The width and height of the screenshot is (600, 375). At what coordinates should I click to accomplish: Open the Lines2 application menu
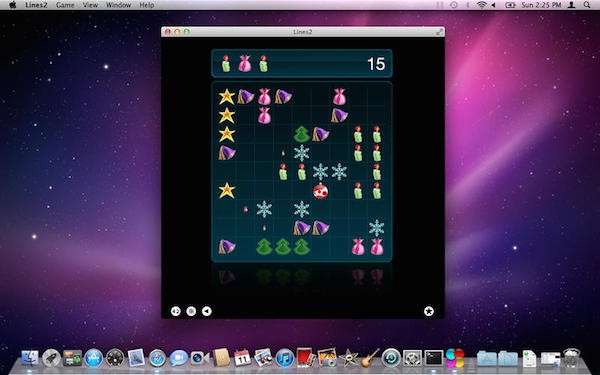(x=36, y=5)
